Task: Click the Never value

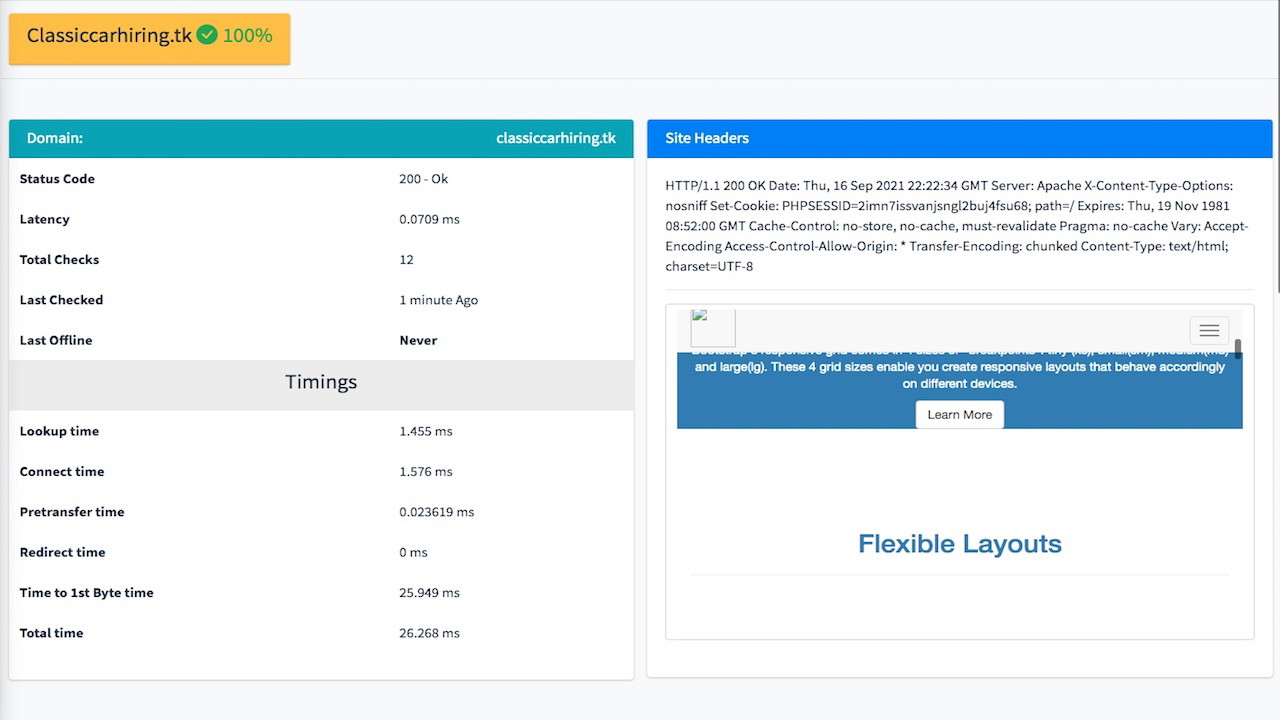Action: coord(418,340)
